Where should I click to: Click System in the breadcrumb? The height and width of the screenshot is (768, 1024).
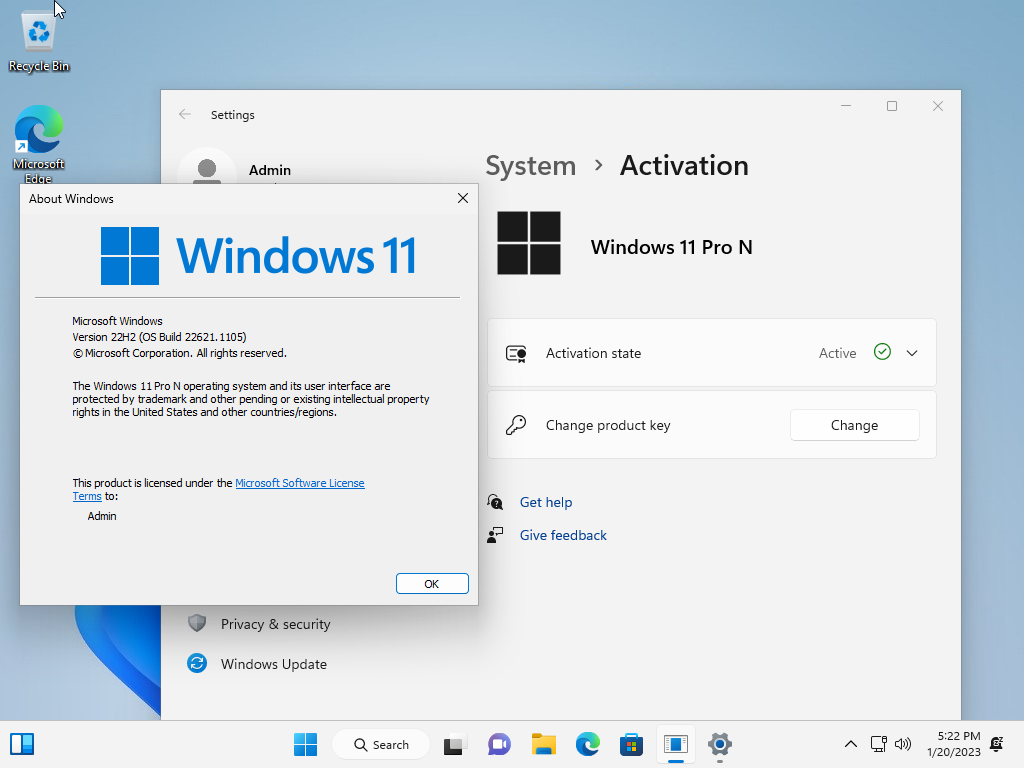click(x=530, y=166)
